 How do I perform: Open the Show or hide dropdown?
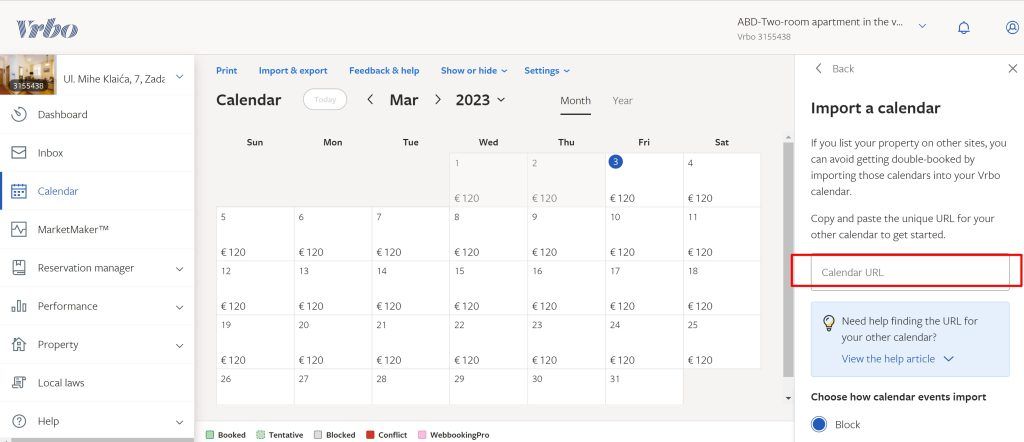(x=474, y=71)
